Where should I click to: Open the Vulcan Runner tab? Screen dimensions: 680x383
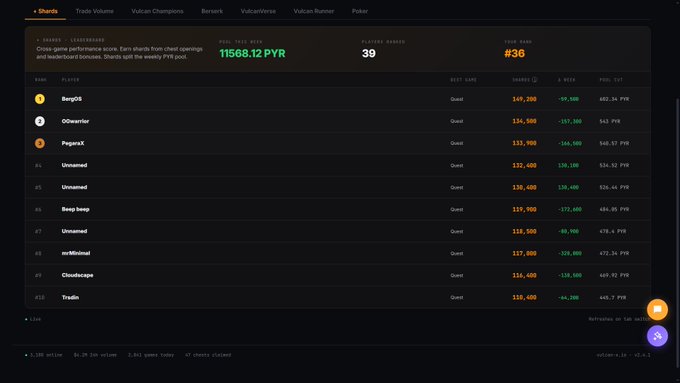point(314,11)
